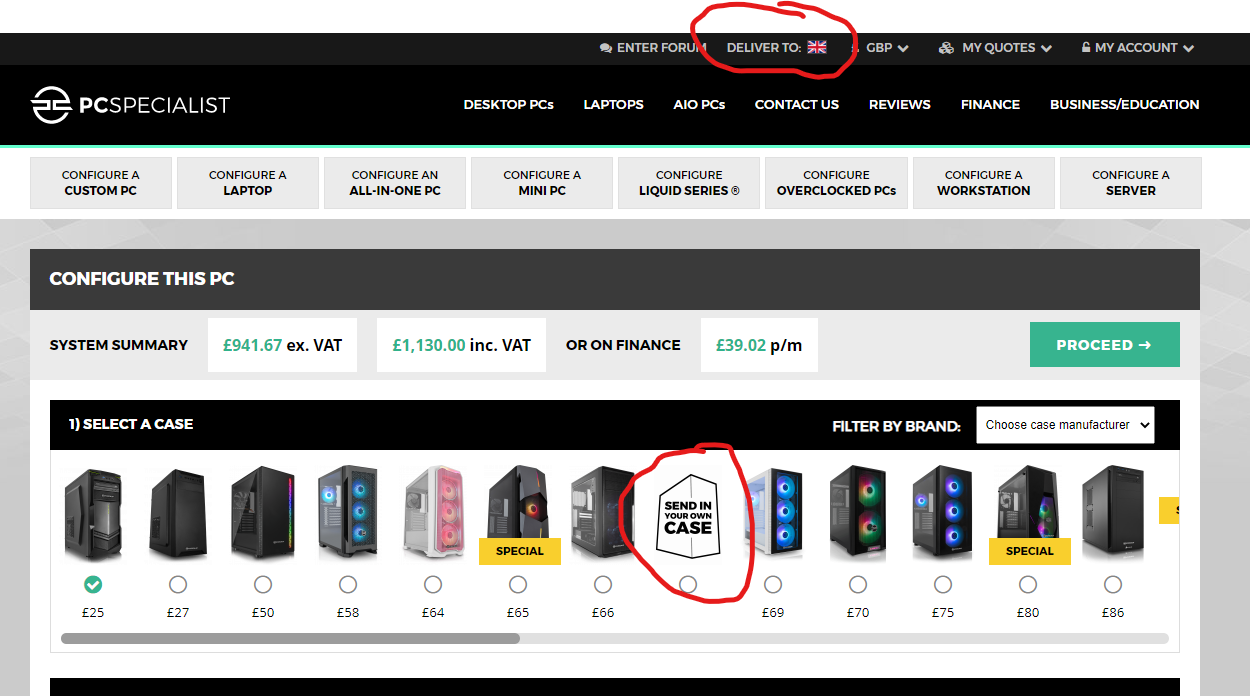Click the Deliver To label
Screen dimensions: 1250x696
tap(764, 48)
